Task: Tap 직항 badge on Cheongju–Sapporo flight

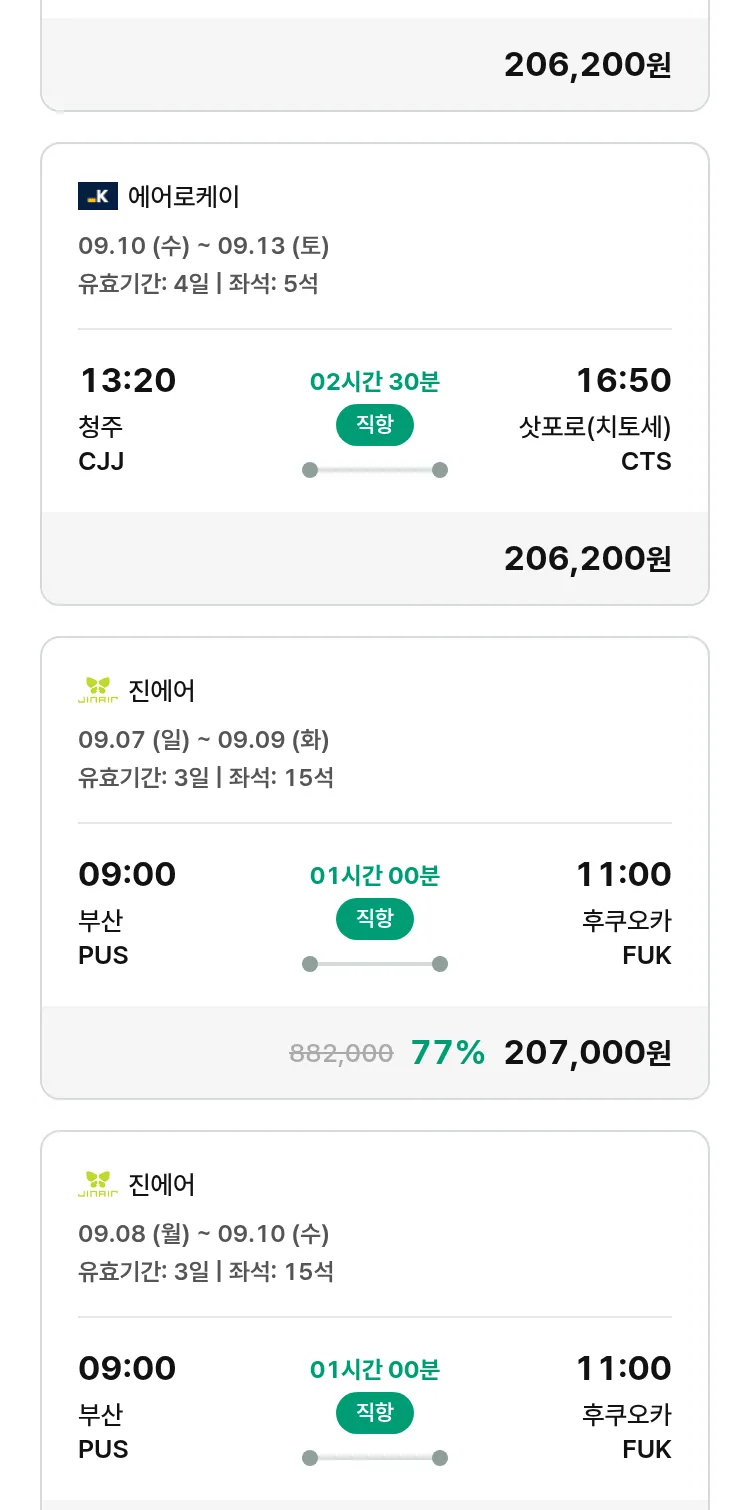Action: [374, 425]
